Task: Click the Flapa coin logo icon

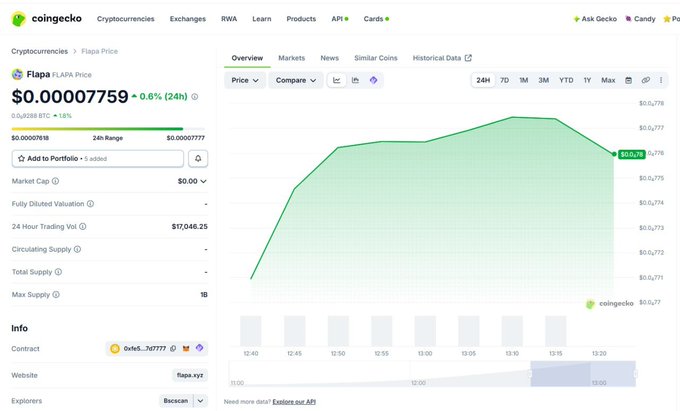Action: [17, 75]
